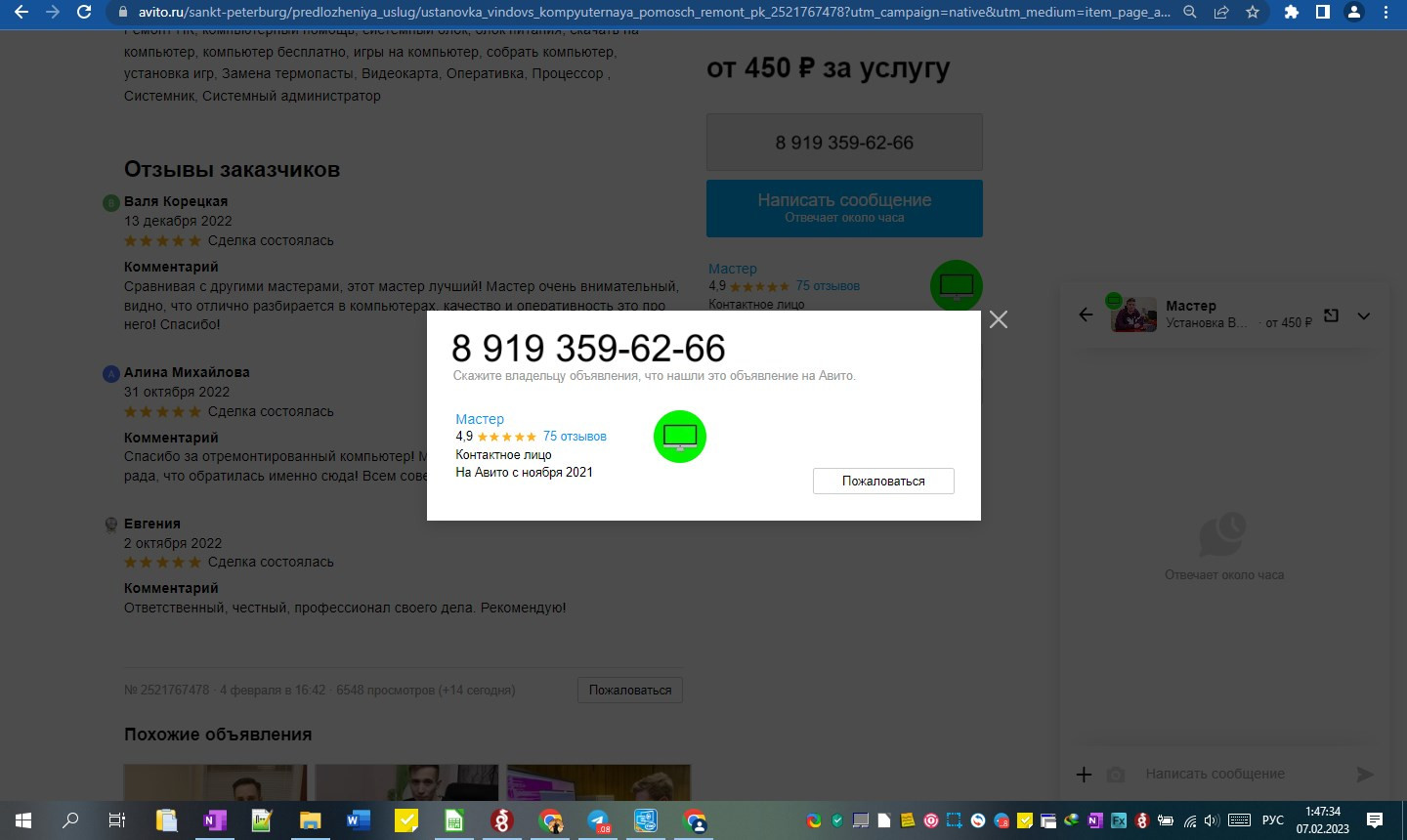Viewport: 1407px width, 840px height.
Task: Click the large phone number 8 919 359-62-66 in the popup
Action: (x=588, y=348)
